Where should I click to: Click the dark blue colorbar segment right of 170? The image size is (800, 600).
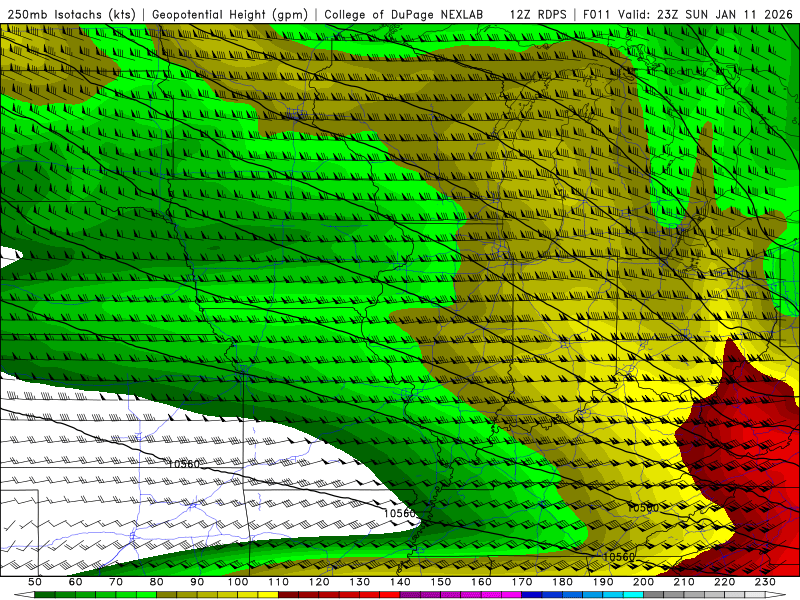tap(532, 595)
